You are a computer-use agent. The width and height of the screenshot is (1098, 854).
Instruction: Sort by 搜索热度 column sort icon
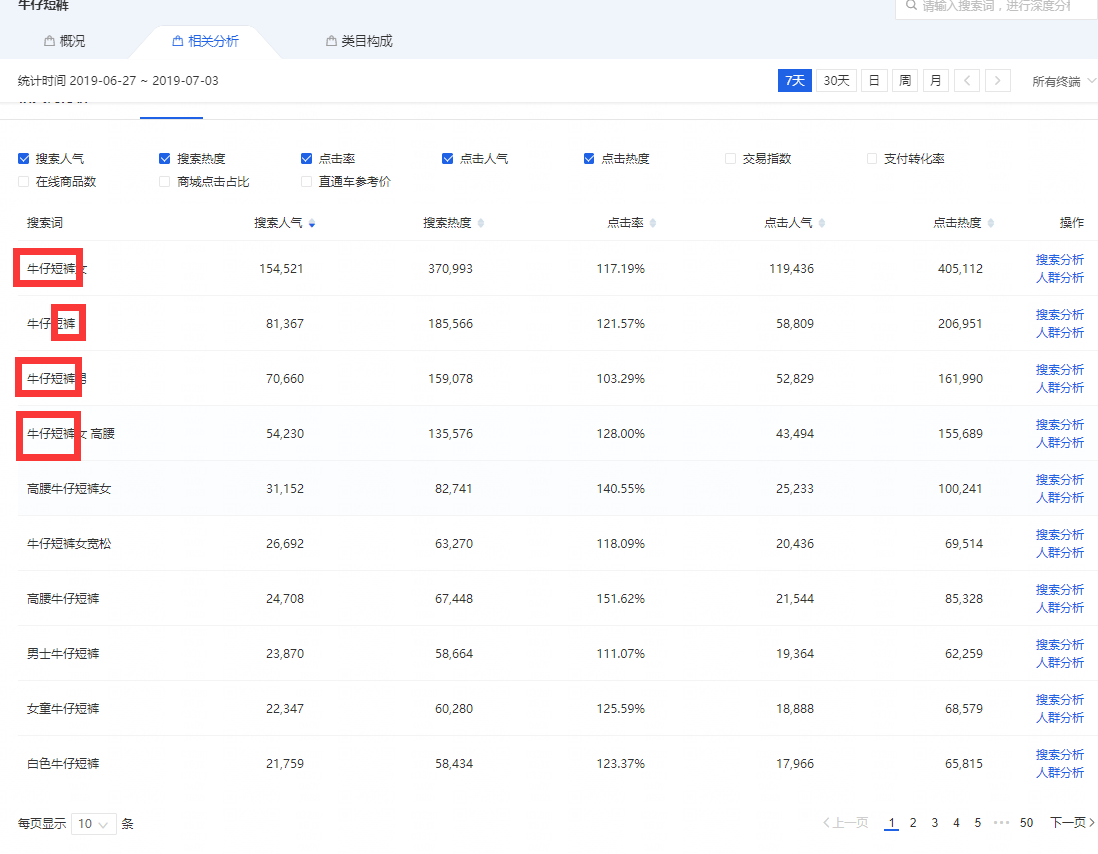click(481, 224)
